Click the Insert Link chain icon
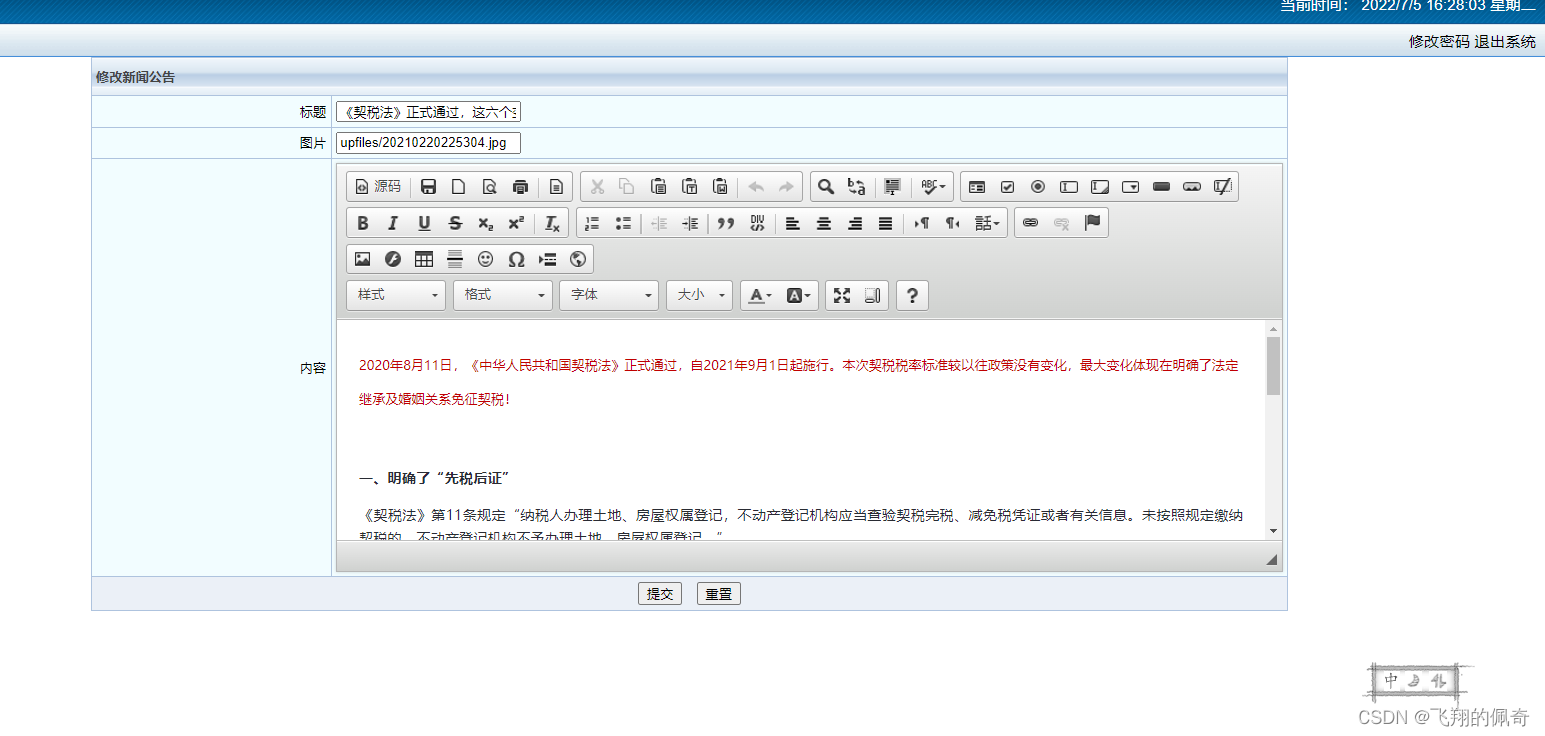This screenshot has width=1545, height=736. (1030, 223)
